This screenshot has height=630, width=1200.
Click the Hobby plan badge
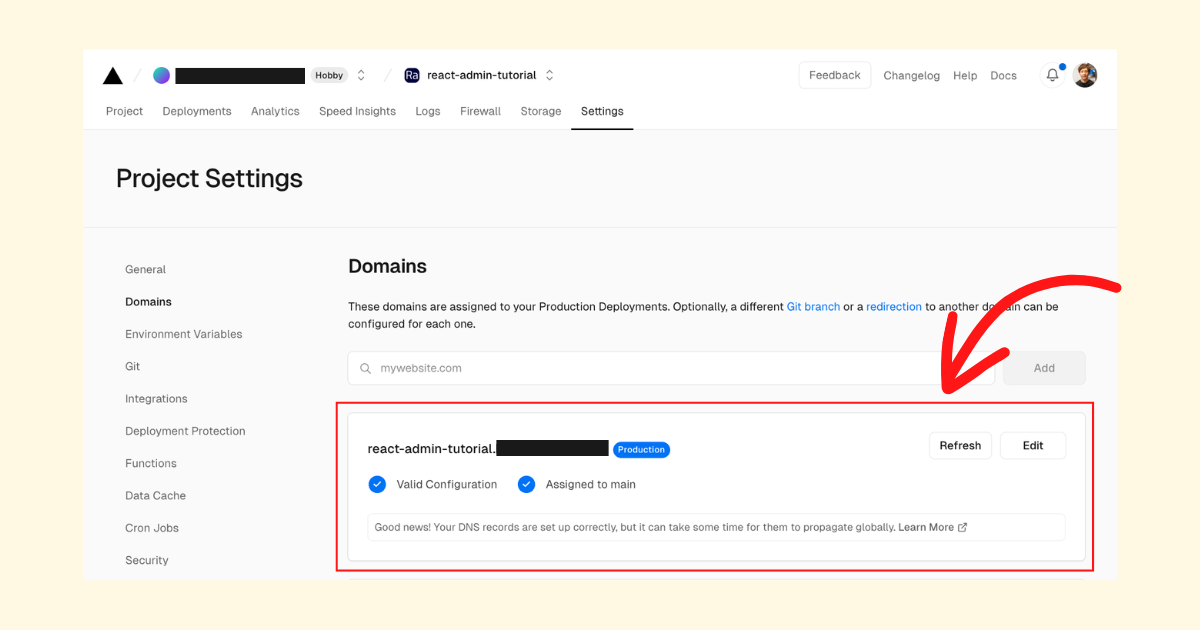[329, 75]
